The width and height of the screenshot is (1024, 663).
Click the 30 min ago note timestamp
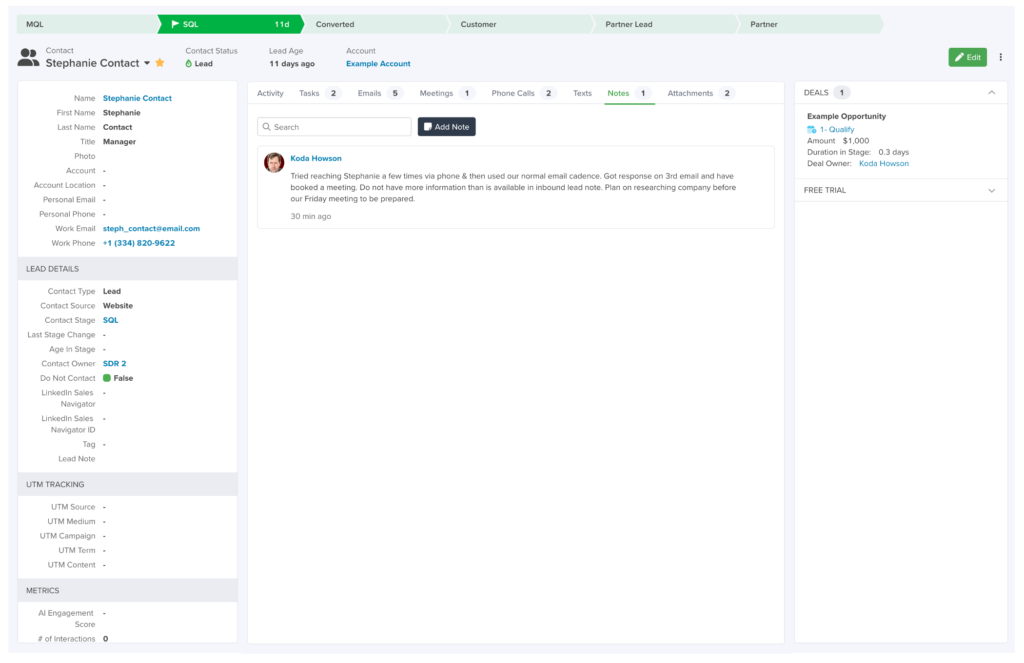pyautogui.click(x=311, y=216)
